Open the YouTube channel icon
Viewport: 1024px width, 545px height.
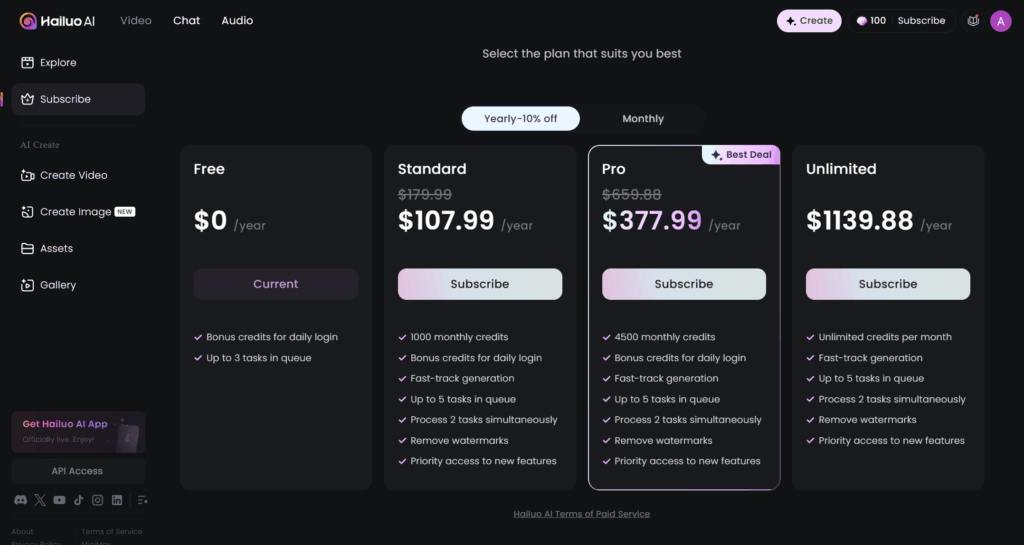[x=60, y=500]
